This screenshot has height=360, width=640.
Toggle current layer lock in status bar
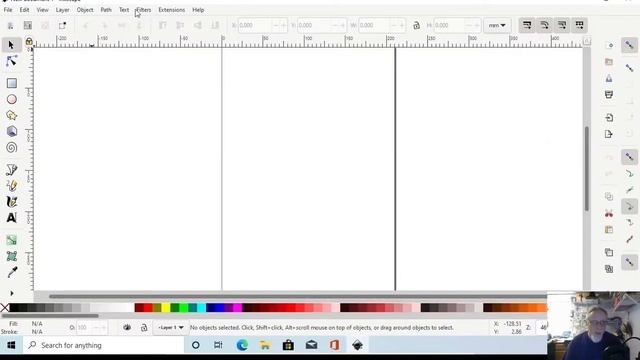(x=144, y=327)
